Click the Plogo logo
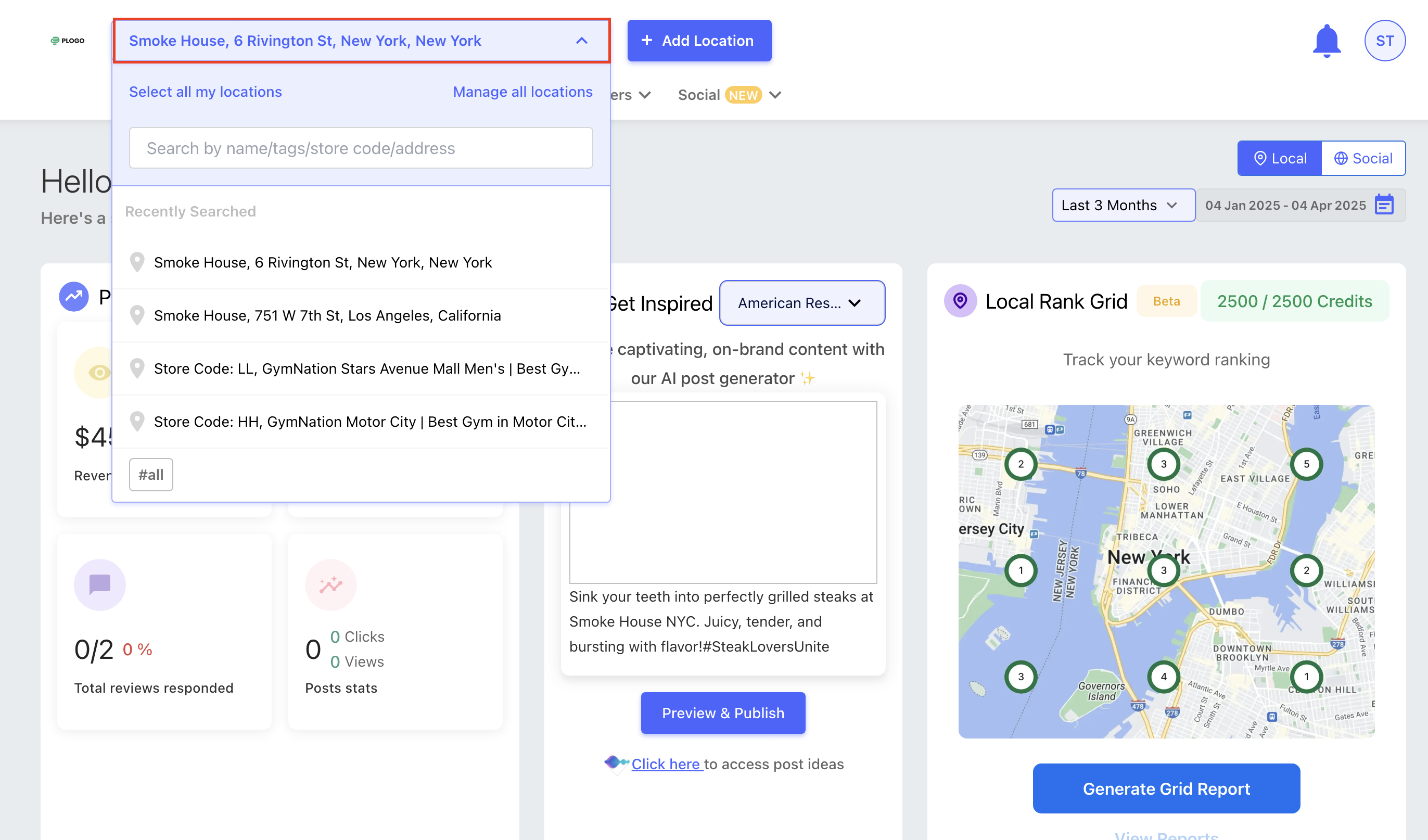Screen dimensions: 1428x840 point(68,40)
